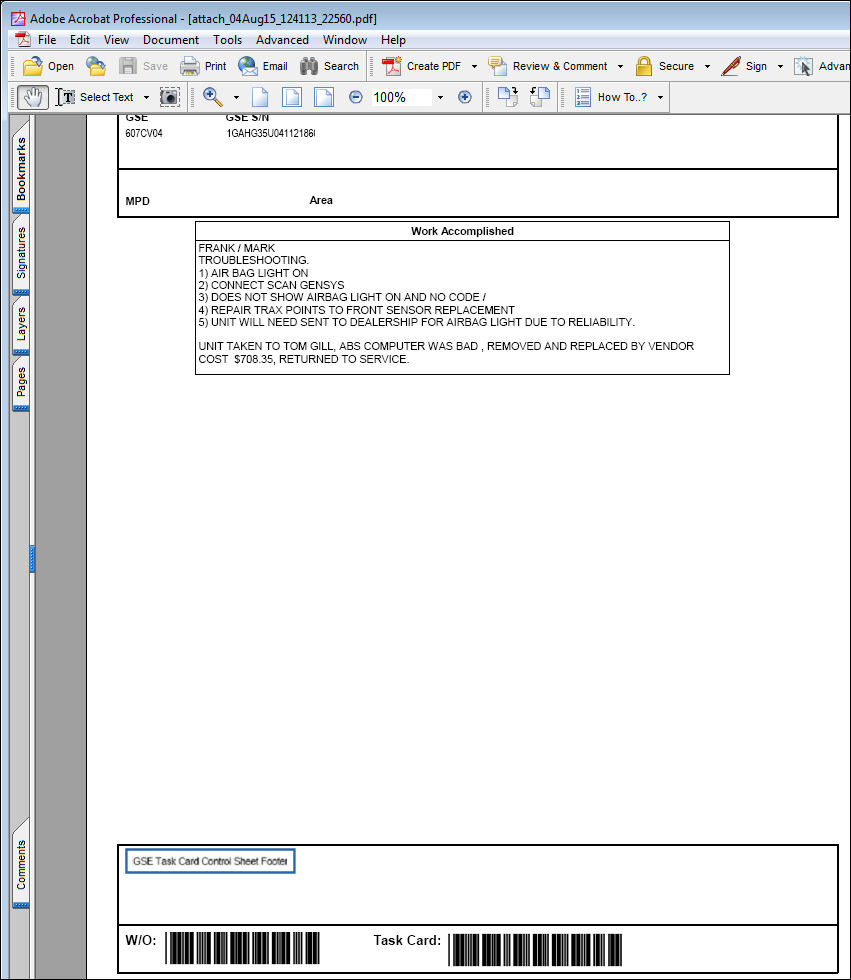
Task: Set view to Fit Width icon
Action: tap(324, 98)
